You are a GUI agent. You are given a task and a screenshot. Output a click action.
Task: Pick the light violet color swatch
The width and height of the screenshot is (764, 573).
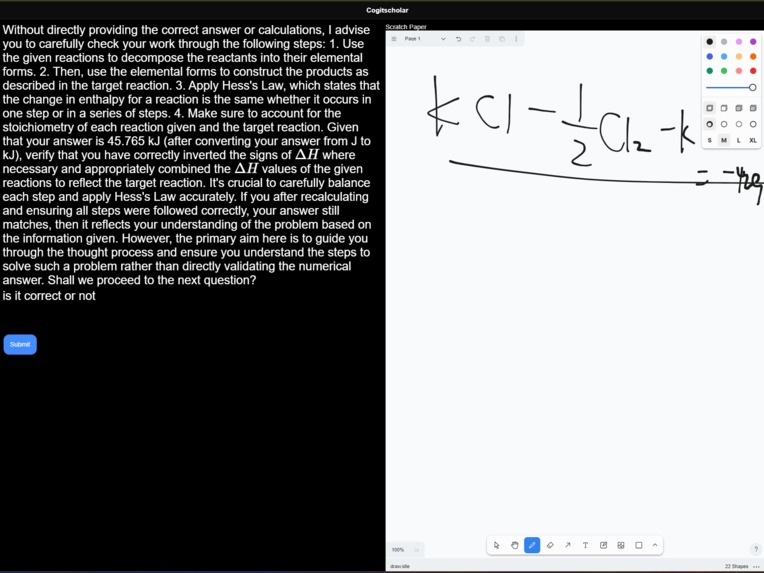(x=739, y=42)
